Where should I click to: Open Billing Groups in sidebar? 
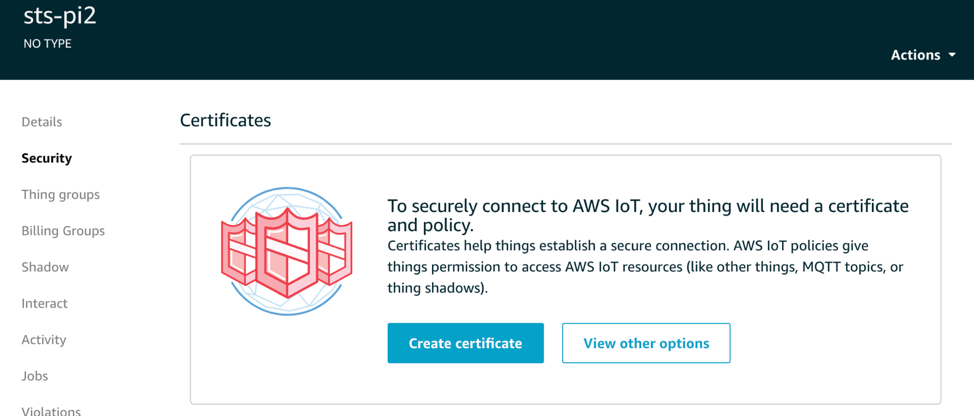coord(63,231)
